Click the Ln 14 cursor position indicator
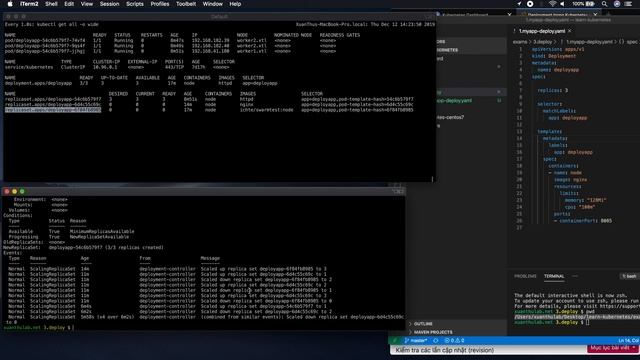Viewport: 640px width, 360px height. 629,340
